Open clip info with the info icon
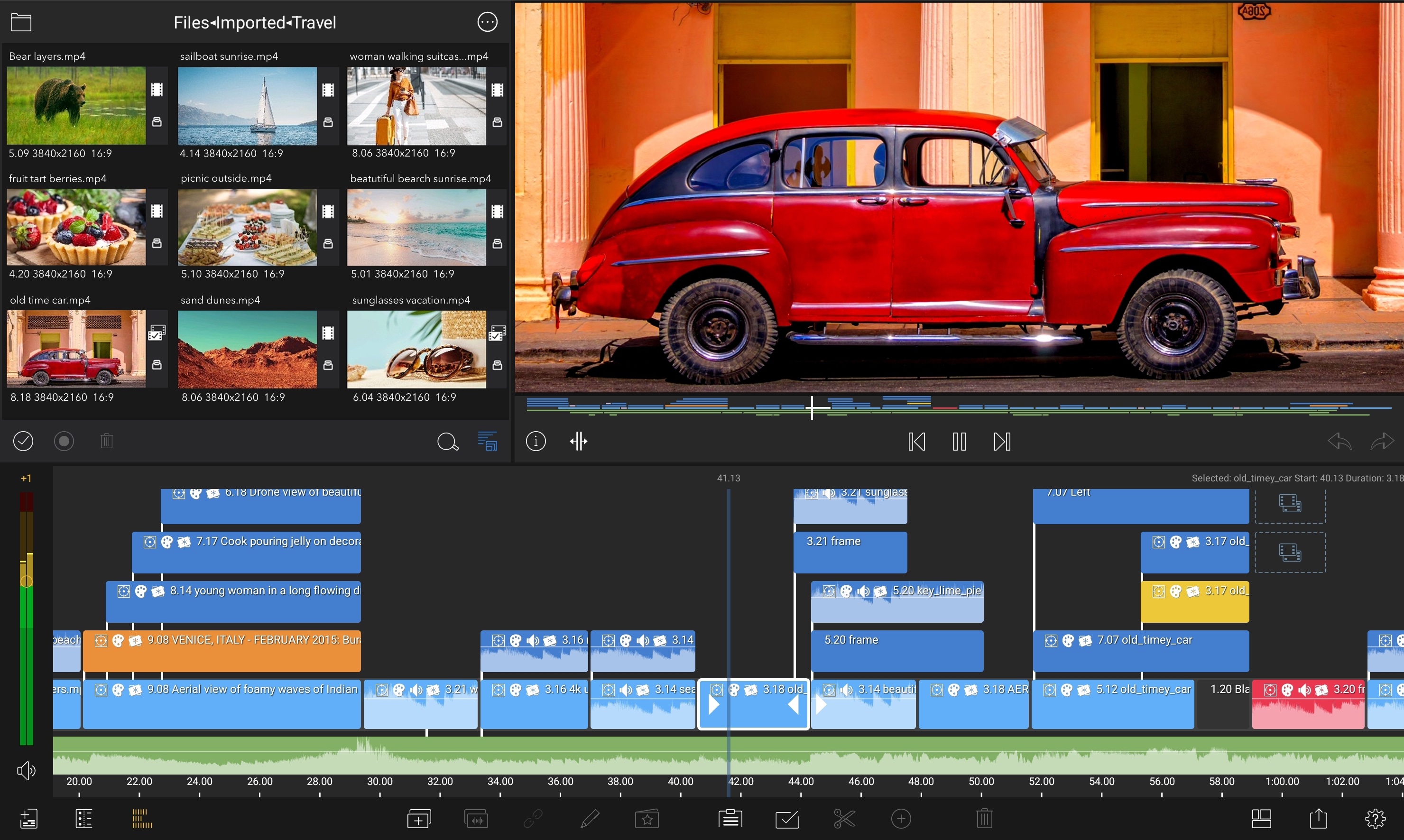The height and width of the screenshot is (840, 1404). coord(536,441)
